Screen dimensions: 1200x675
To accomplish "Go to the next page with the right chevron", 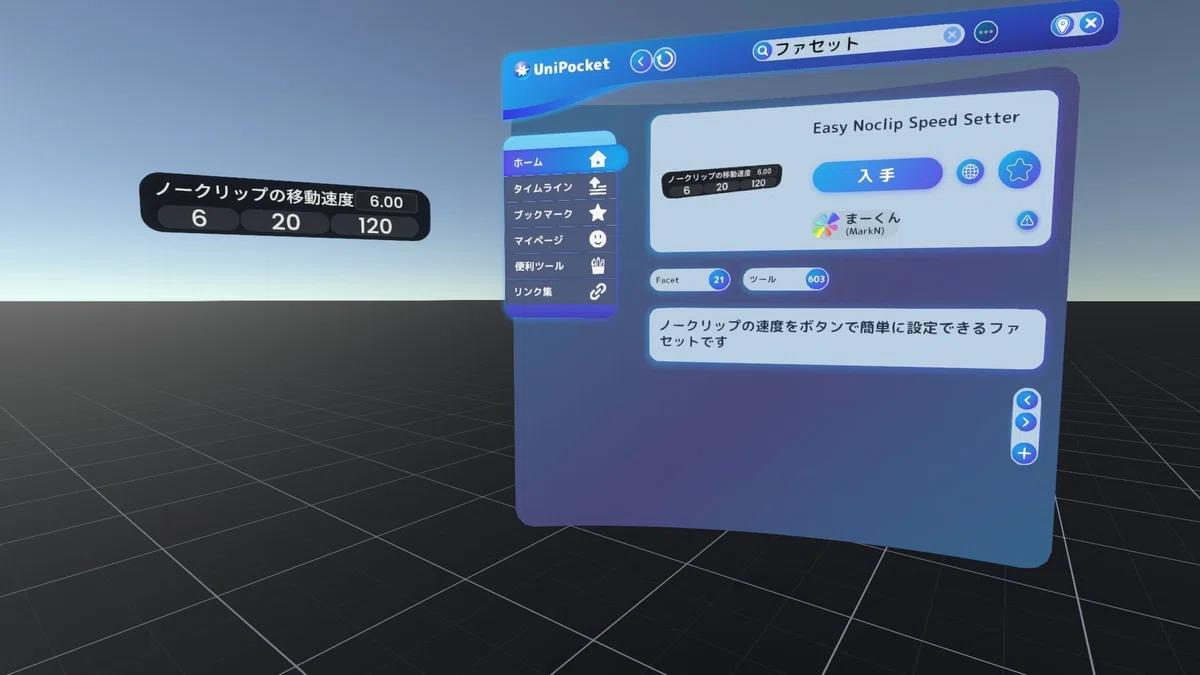I will click(x=1025, y=422).
